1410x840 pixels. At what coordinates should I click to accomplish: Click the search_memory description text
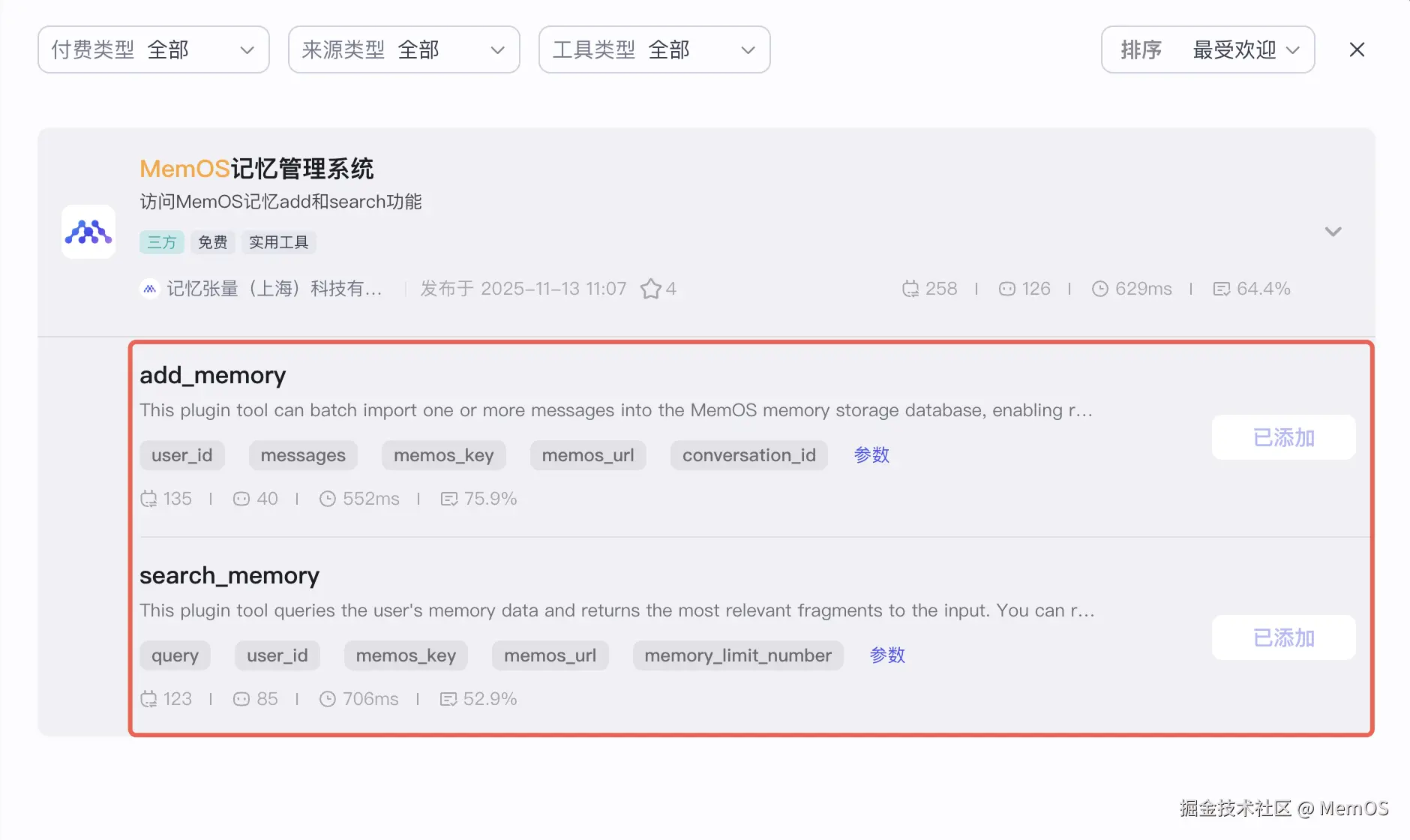pyautogui.click(x=617, y=610)
